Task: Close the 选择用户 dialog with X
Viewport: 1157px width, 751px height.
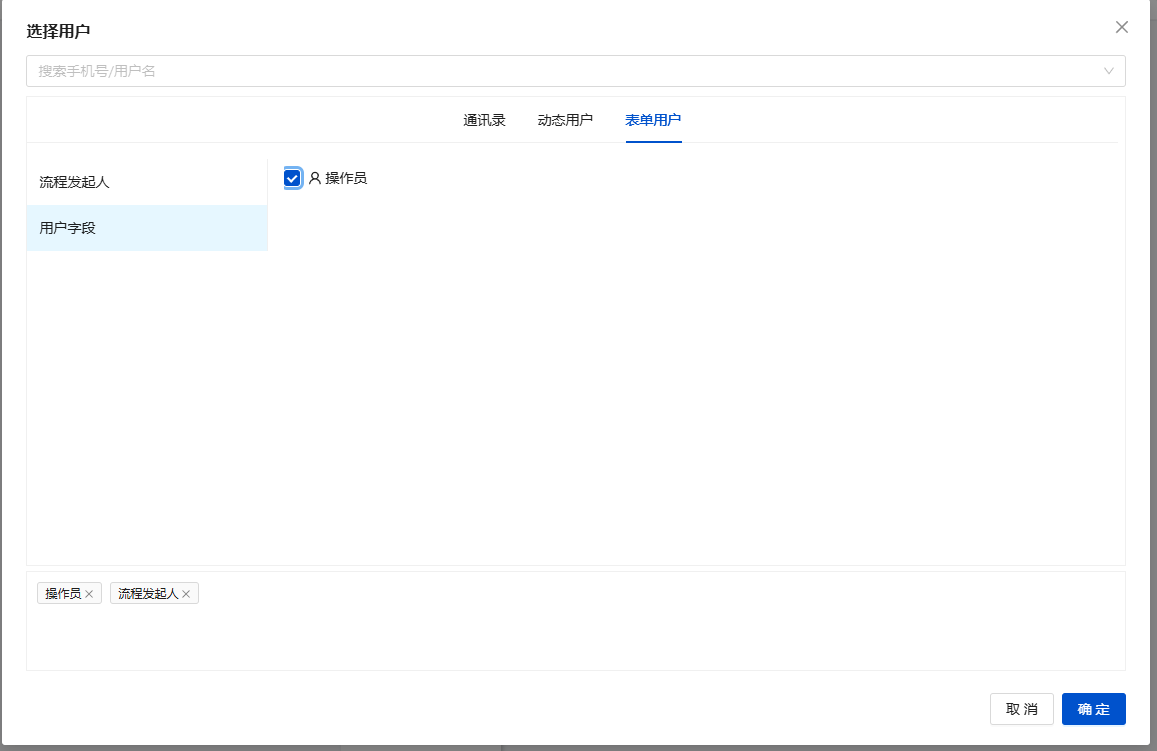Action: tap(1121, 28)
